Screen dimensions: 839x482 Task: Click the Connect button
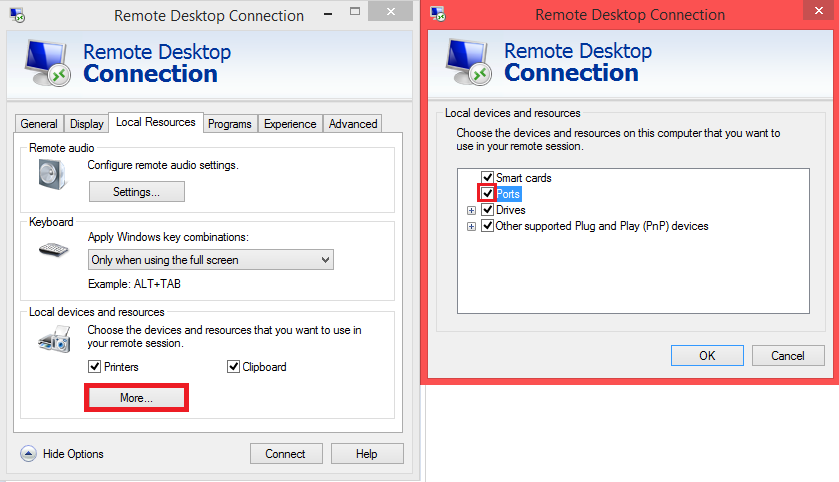pyautogui.click(x=286, y=454)
